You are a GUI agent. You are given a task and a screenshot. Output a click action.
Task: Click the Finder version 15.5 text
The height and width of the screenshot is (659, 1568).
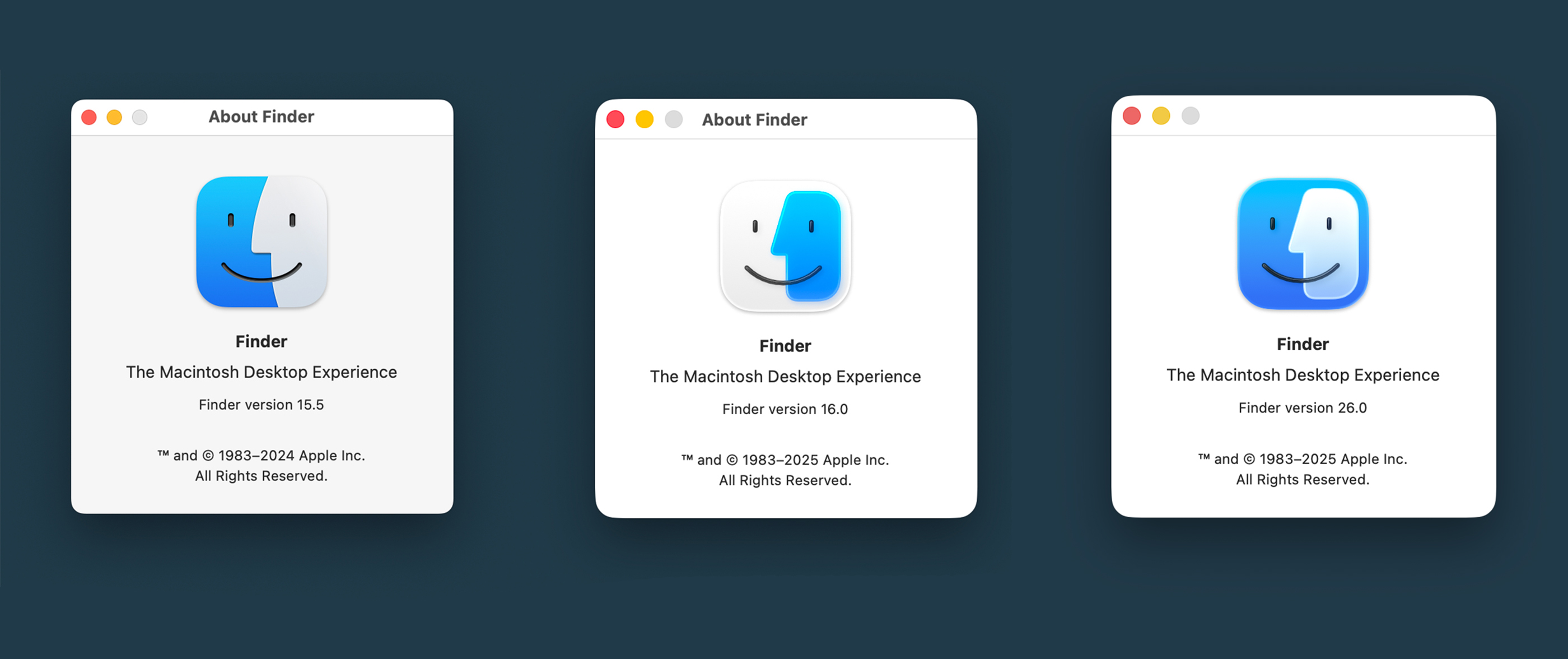[261, 405]
